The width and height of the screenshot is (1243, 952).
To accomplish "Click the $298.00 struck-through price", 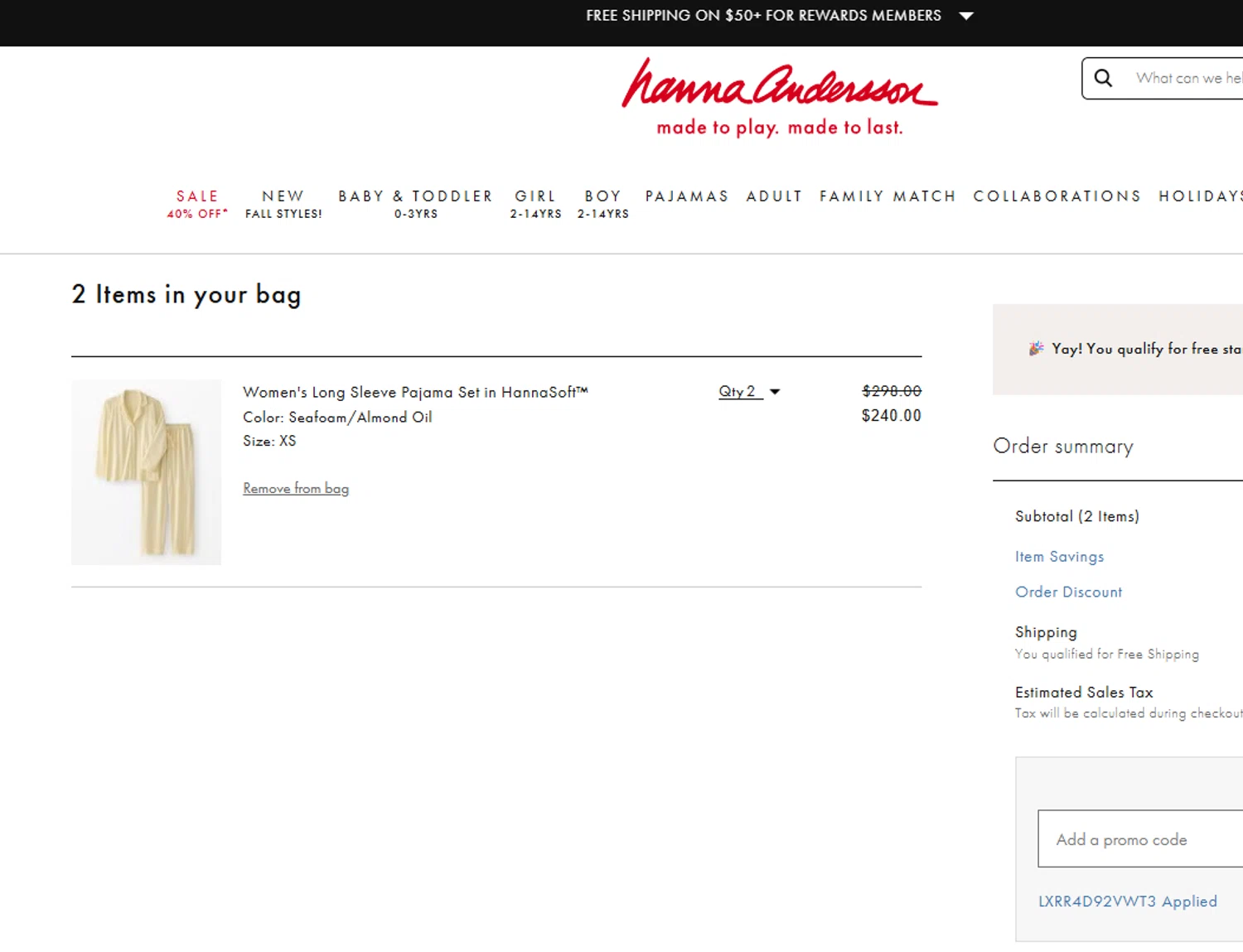I will pyautogui.click(x=892, y=391).
